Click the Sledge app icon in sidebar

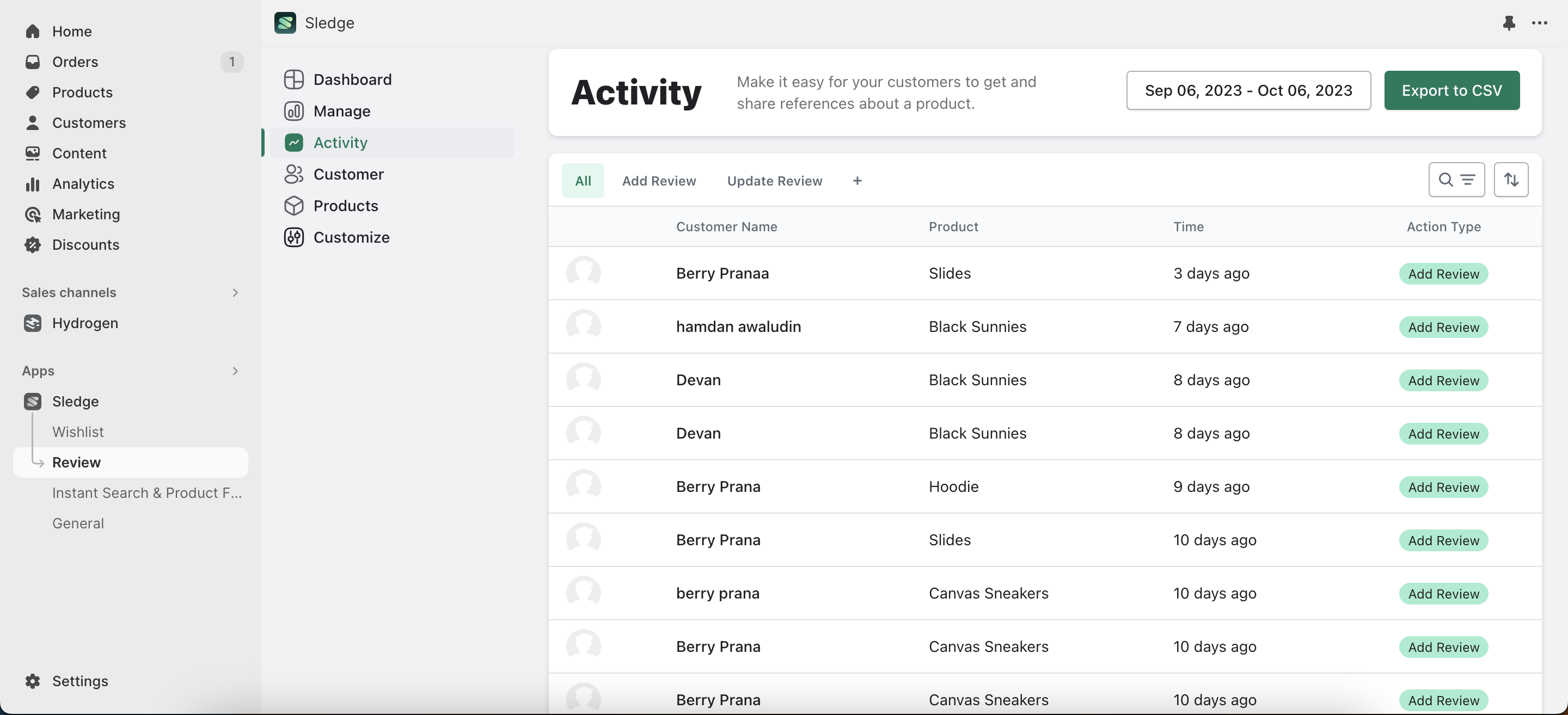(x=32, y=402)
